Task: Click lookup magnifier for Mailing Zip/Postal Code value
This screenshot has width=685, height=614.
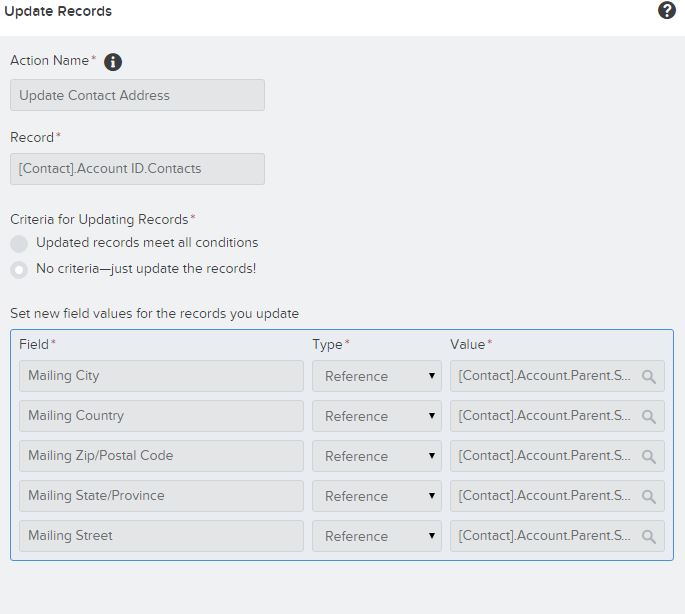Action: coord(649,457)
